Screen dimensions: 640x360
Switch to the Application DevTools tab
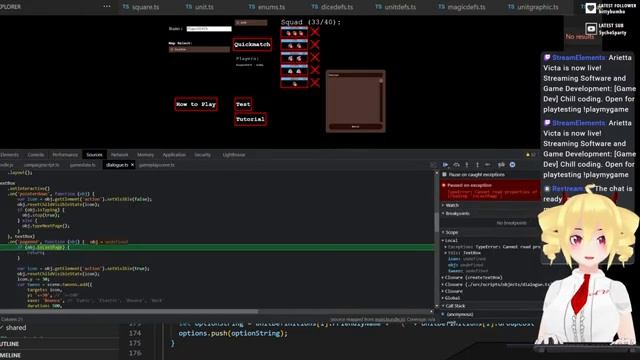[174, 155]
